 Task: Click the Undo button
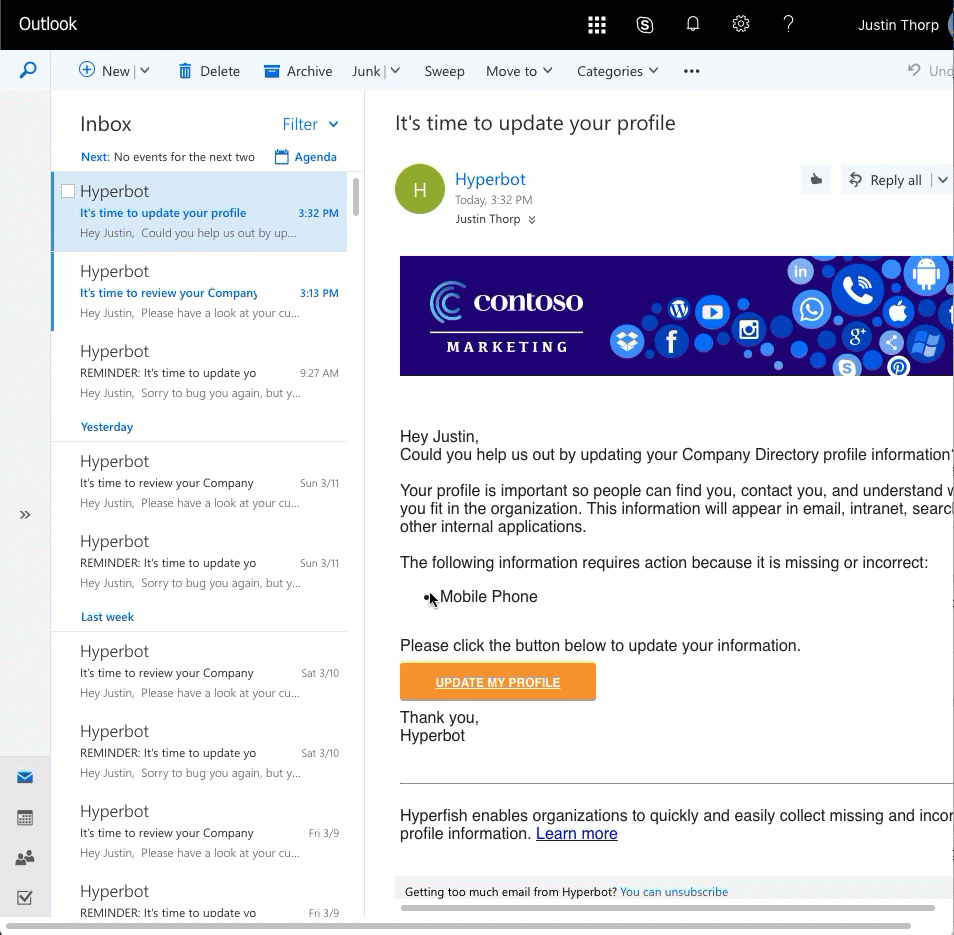(x=930, y=71)
